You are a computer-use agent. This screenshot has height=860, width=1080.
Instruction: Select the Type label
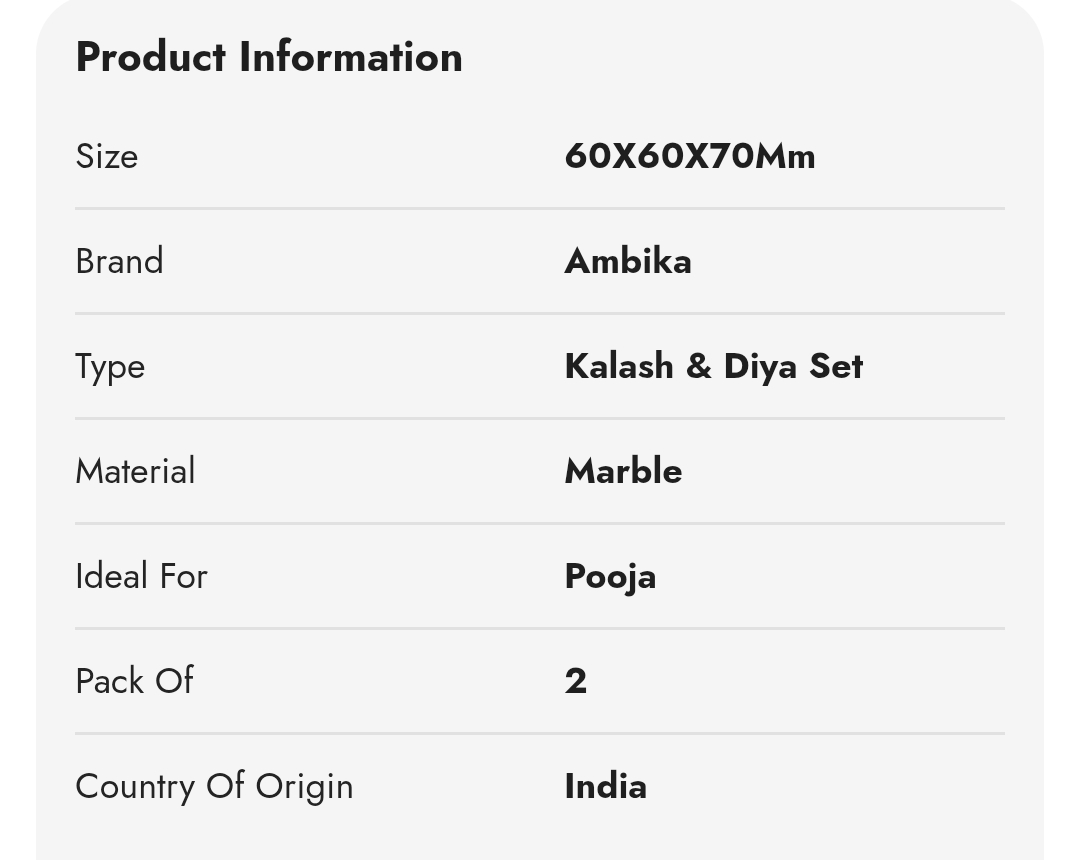pyautogui.click(x=110, y=367)
